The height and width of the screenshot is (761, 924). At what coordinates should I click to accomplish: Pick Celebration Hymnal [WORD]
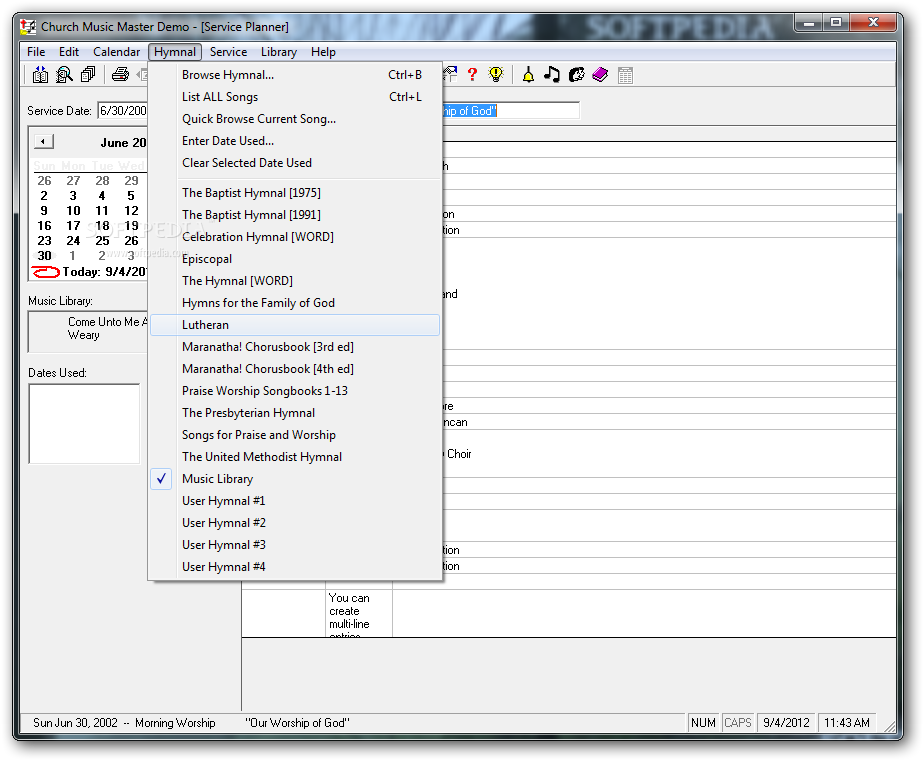295,237
